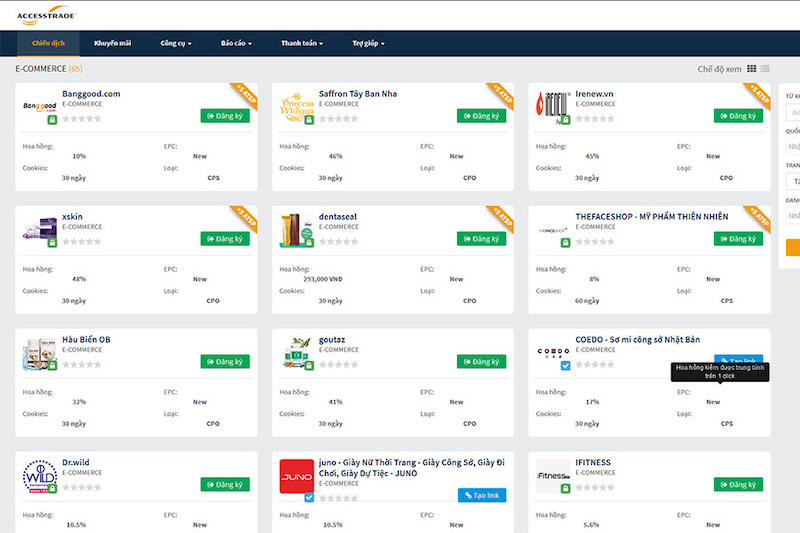Image resolution: width=800 pixels, height=533 pixels.
Task: Click Đăng ký on Saffron Tây Ban Nha
Action: [482, 116]
